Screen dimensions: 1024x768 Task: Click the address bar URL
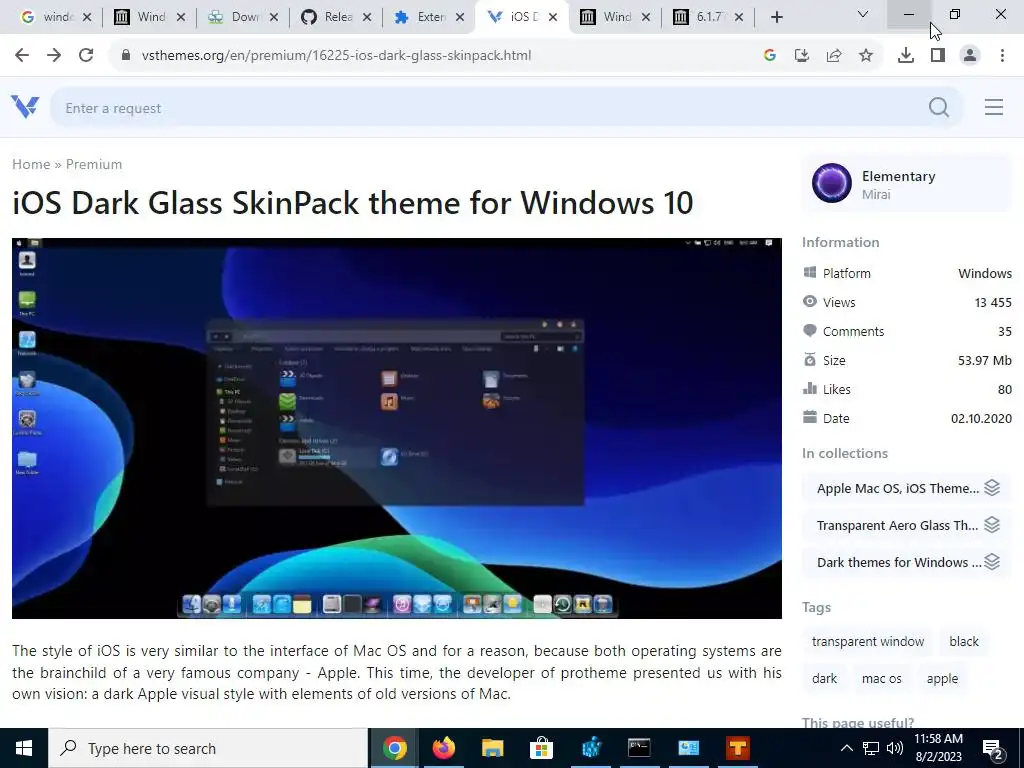point(336,56)
